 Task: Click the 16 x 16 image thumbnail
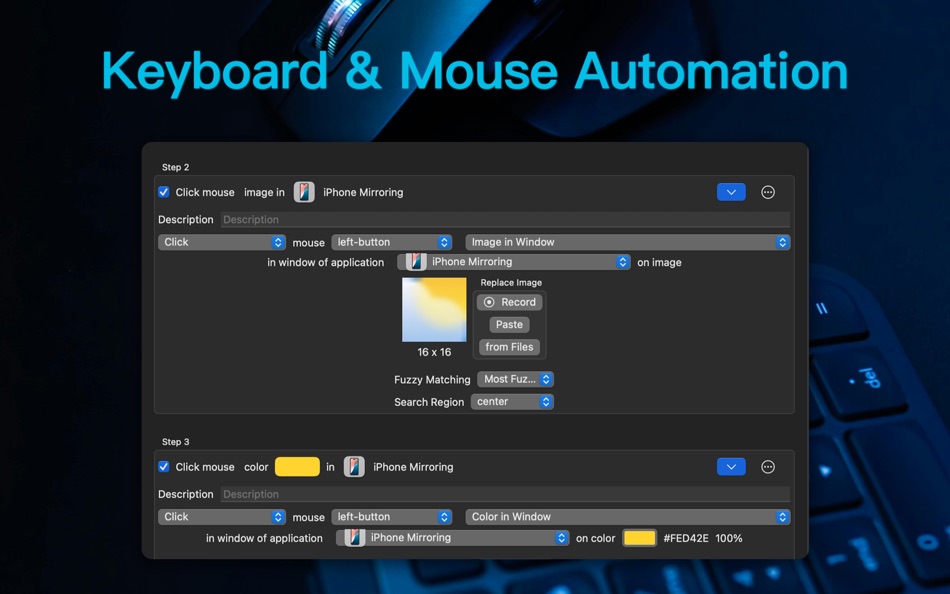pyautogui.click(x=434, y=310)
